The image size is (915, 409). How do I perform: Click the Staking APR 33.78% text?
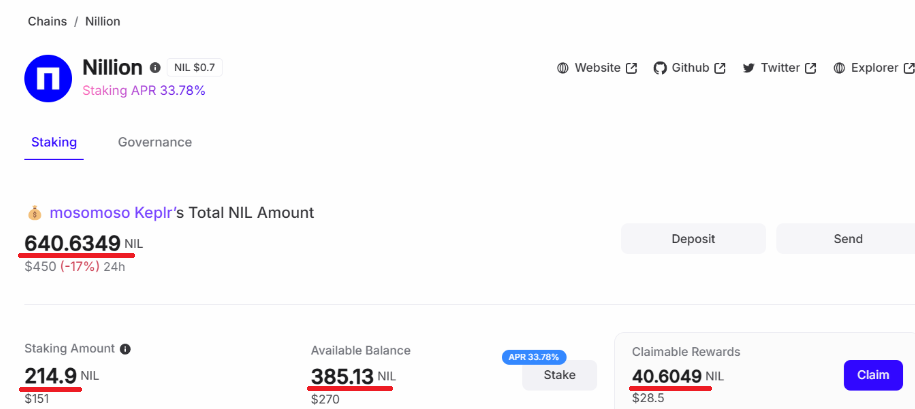[144, 91]
